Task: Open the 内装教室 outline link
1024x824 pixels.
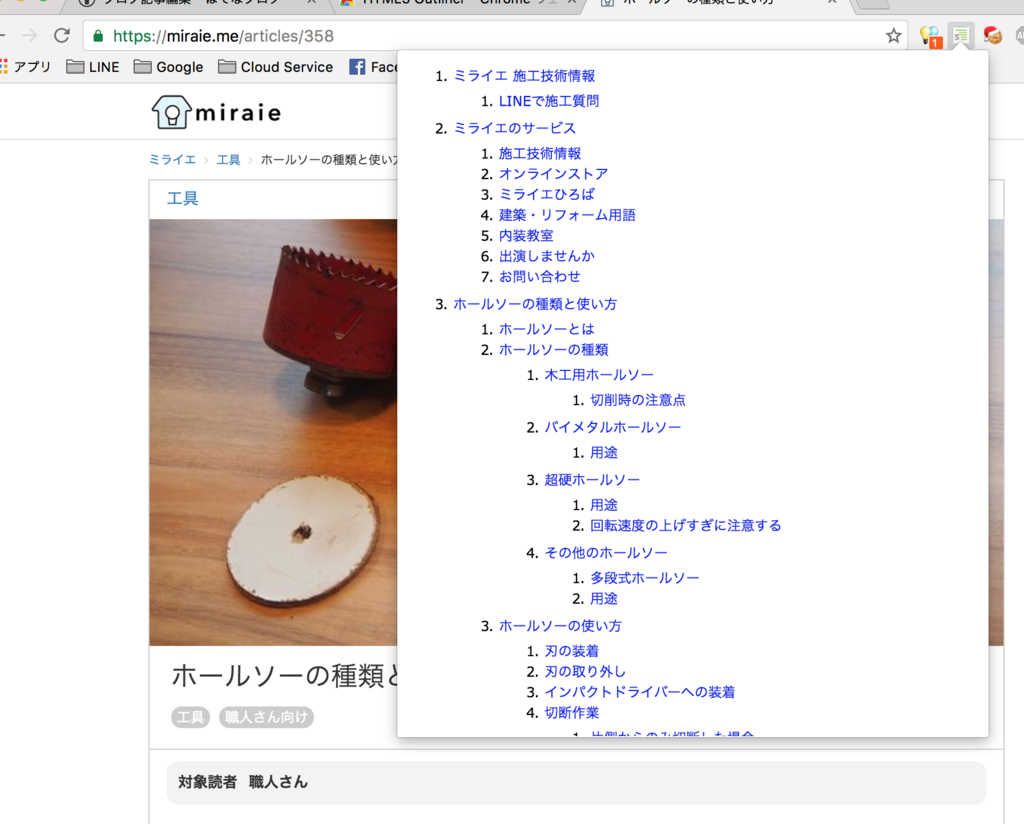Action: (x=526, y=235)
